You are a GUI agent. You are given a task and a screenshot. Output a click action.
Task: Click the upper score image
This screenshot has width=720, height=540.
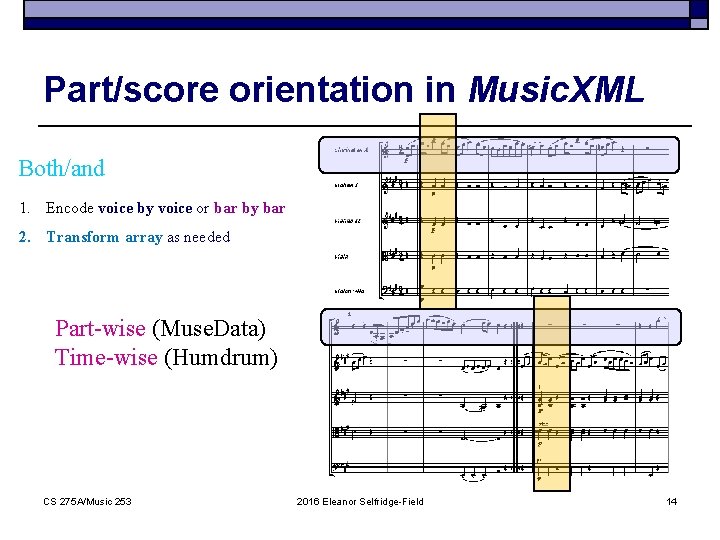coord(501,219)
